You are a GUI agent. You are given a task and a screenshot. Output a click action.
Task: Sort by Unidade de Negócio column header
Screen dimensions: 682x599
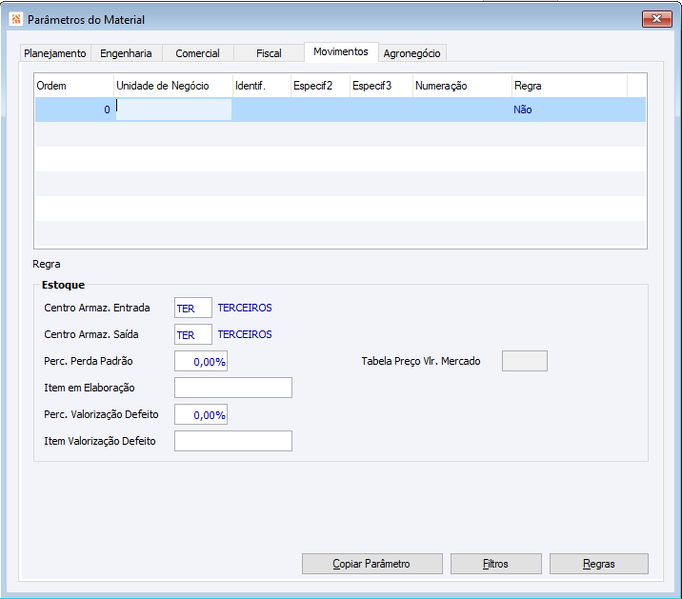[173, 86]
